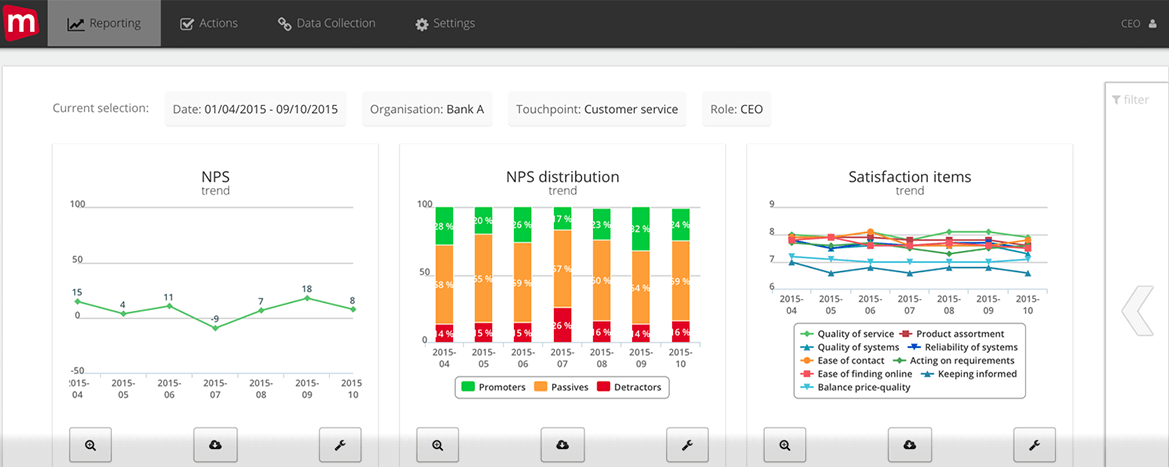The height and width of the screenshot is (467, 1169).
Task: Zoom into the Satisfaction items chart
Action: tap(784, 444)
